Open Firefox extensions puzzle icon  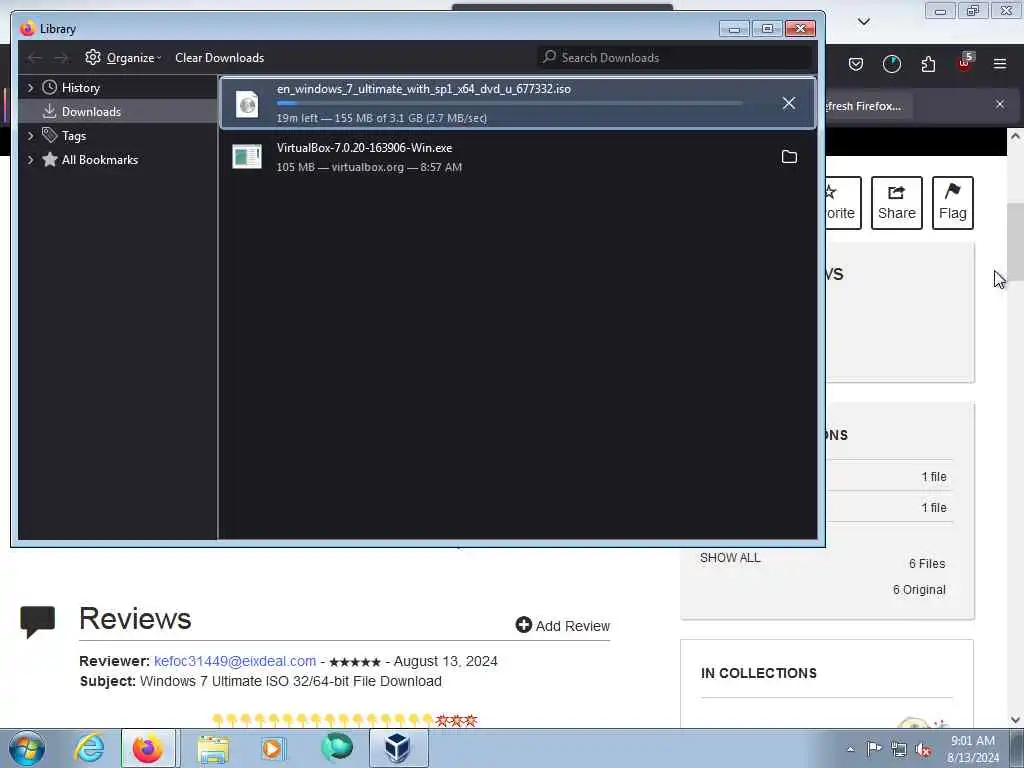tap(928, 64)
